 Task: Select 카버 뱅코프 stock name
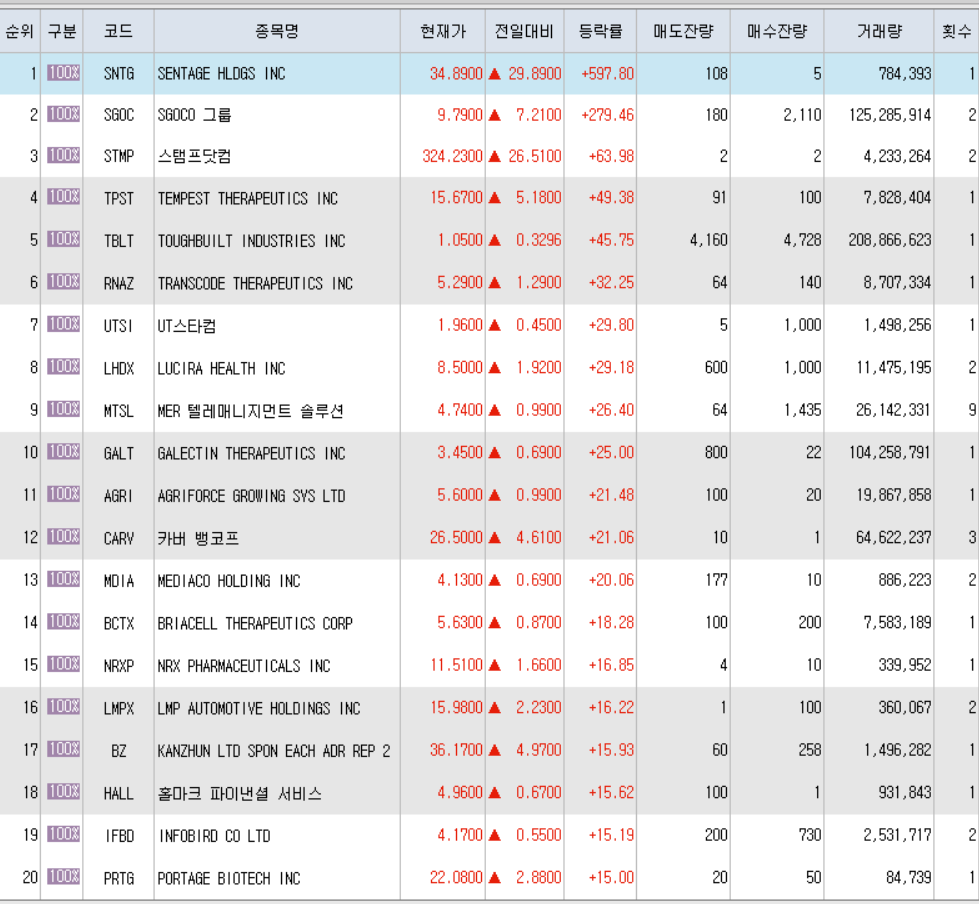pos(198,538)
